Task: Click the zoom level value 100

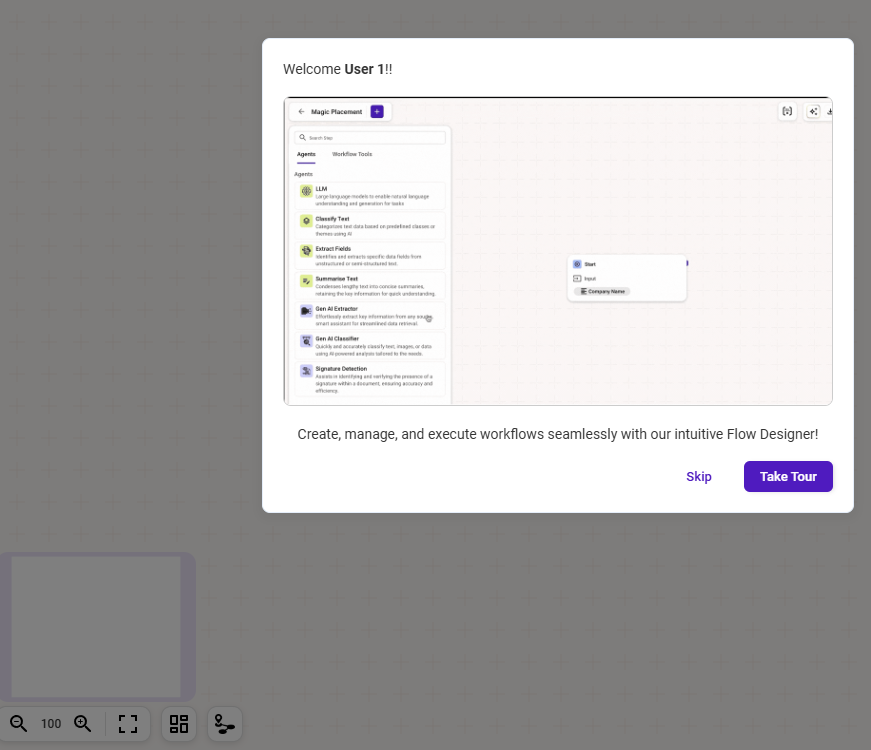Action: (x=51, y=724)
